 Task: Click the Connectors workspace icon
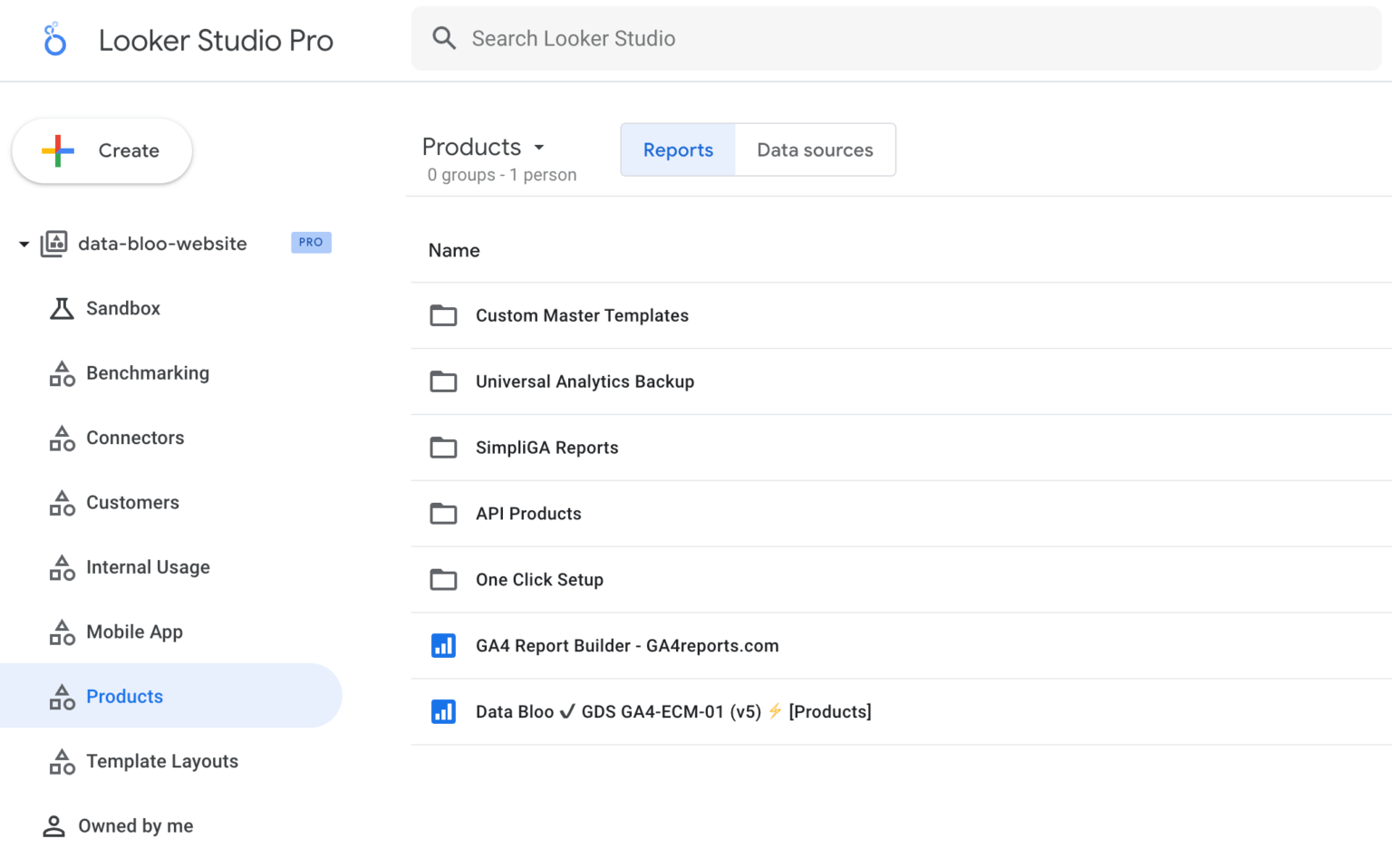[x=61, y=438]
